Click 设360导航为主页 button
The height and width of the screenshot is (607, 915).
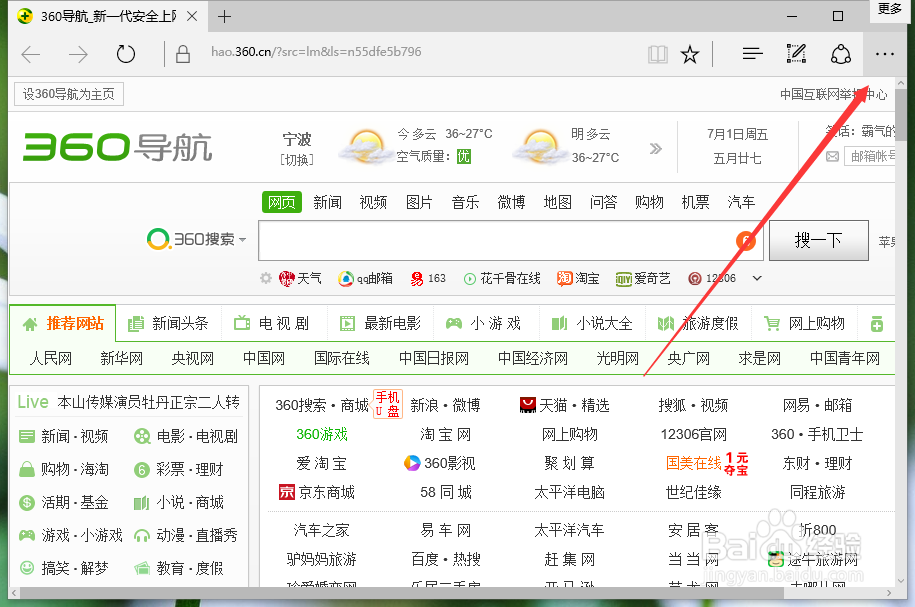tap(69, 94)
